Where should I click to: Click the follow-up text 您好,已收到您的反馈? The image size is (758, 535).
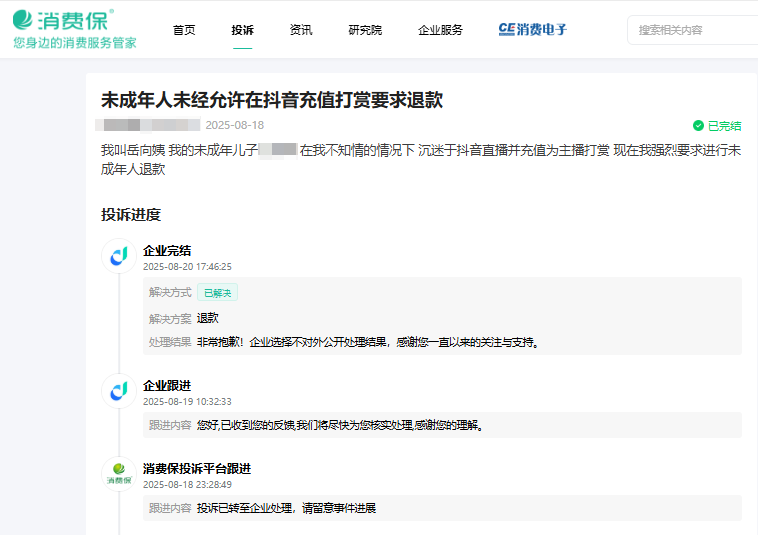pyautogui.click(x=340, y=425)
